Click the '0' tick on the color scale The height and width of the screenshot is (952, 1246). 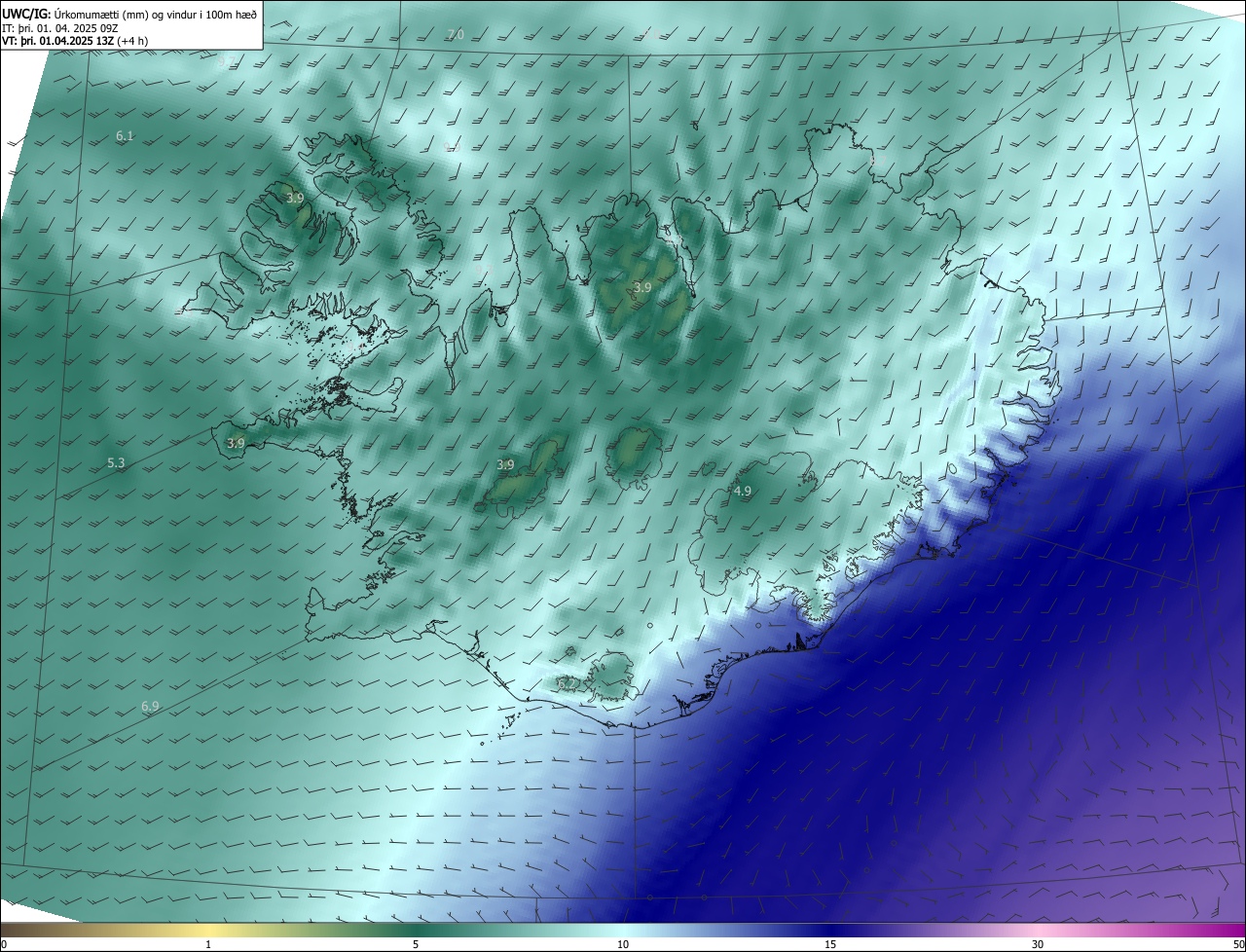click(x=4, y=944)
